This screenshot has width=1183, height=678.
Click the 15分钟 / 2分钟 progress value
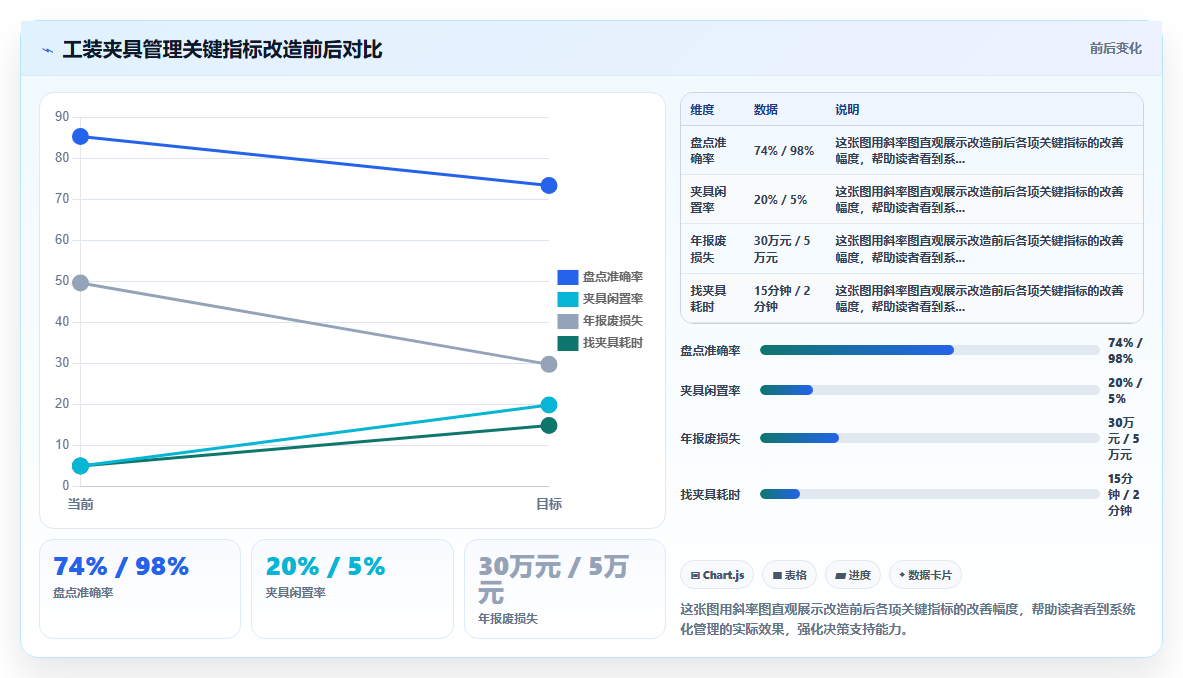(x=1123, y=495)
